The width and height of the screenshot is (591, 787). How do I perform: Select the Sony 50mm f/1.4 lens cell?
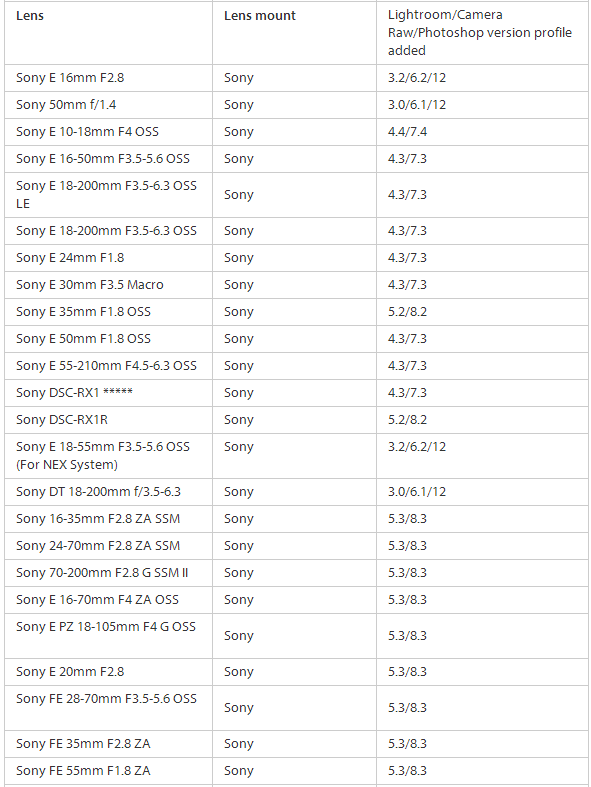coord(66,105)
